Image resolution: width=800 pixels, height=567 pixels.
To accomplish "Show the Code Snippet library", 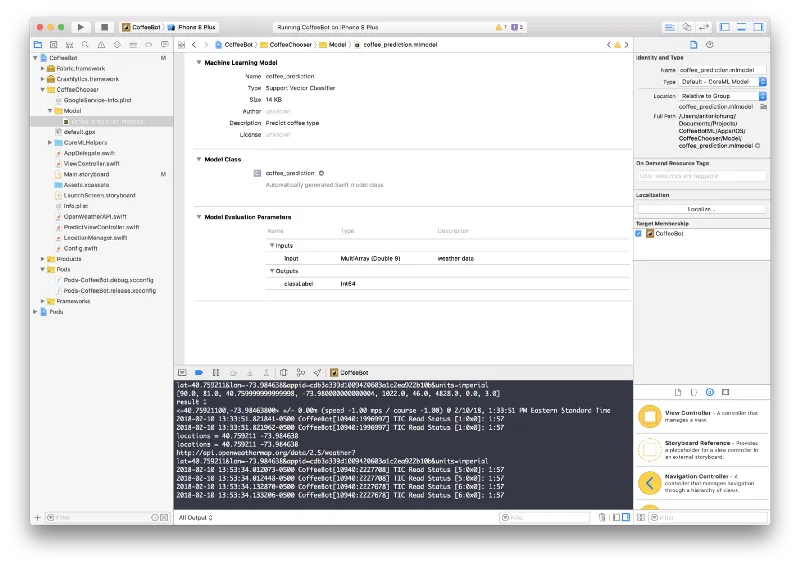I will 693,392.
